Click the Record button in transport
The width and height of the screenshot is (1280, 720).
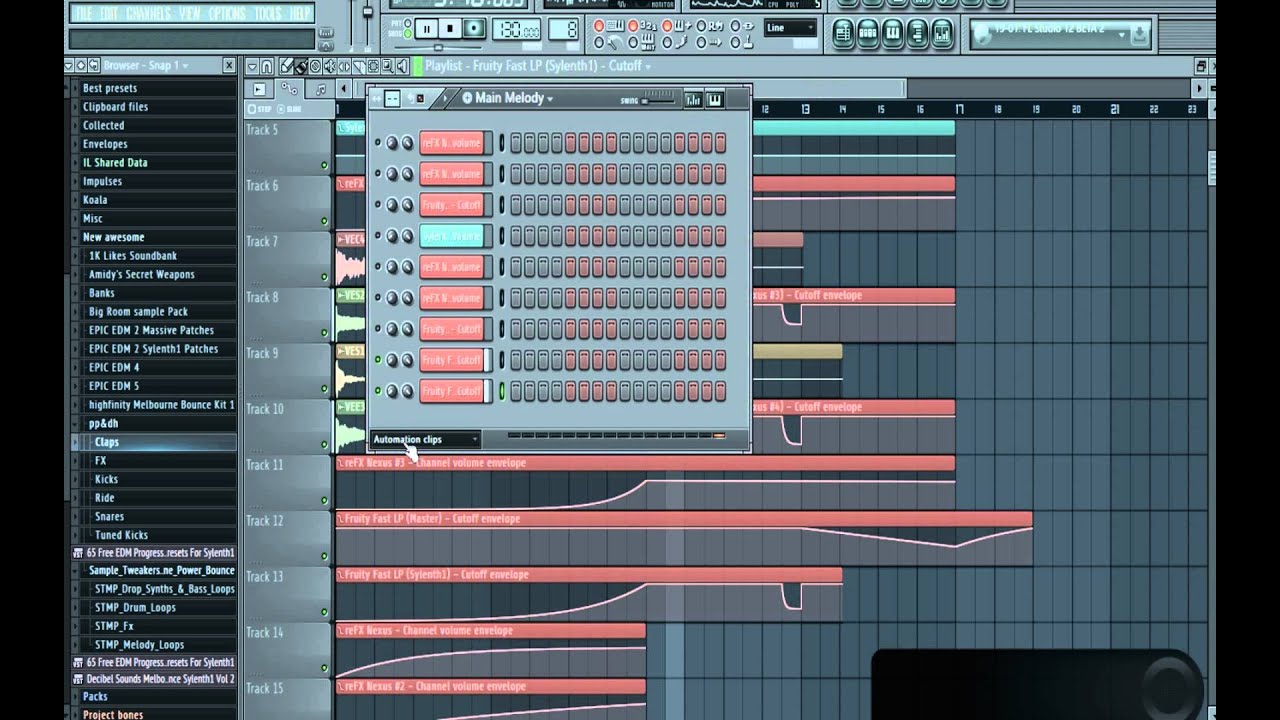pos(474,29)
